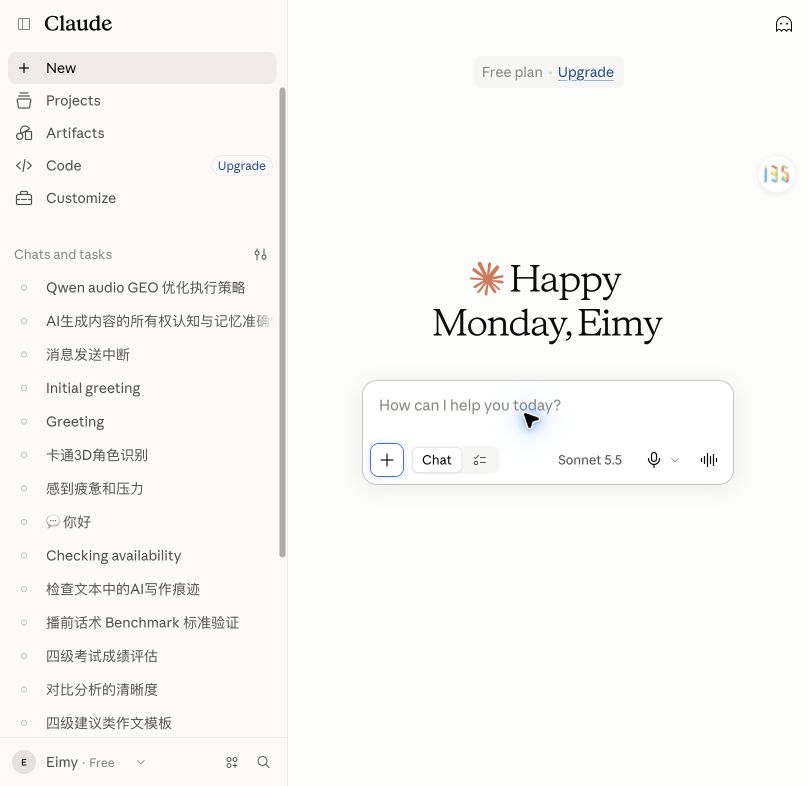Viewport: 808px width, 786px height.
Task: Click the colorful 135 floating badge
Action: tap(776, 174)
